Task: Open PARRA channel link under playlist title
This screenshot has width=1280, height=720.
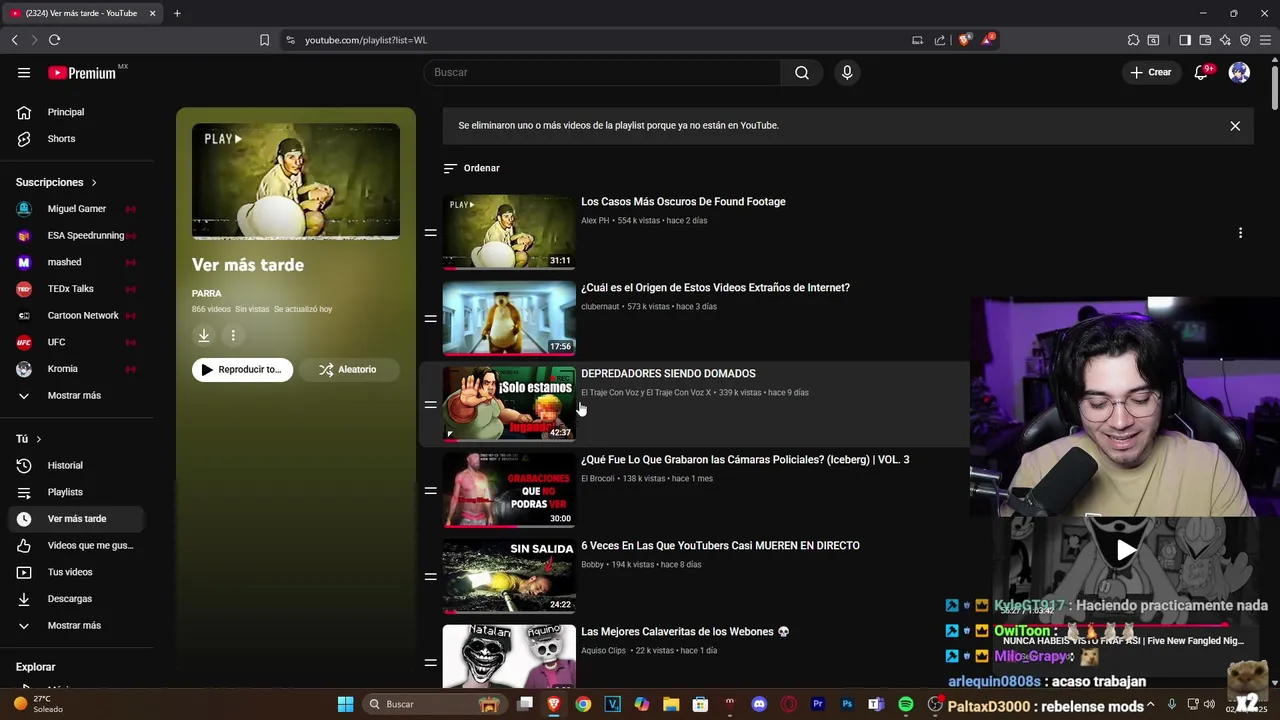Action: pos(207,294)
